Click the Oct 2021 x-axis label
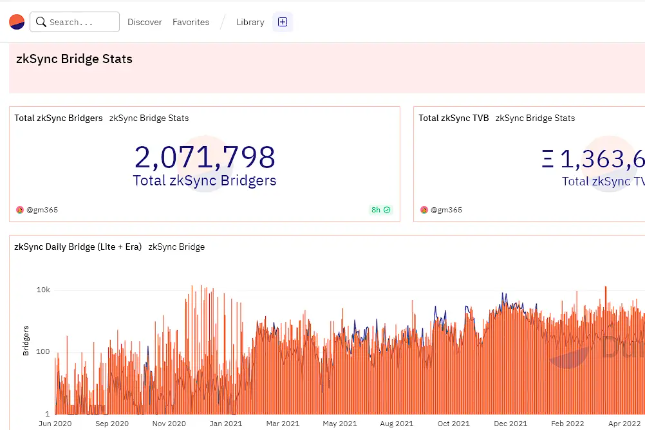645x430 pixels. tap(453, 423)
